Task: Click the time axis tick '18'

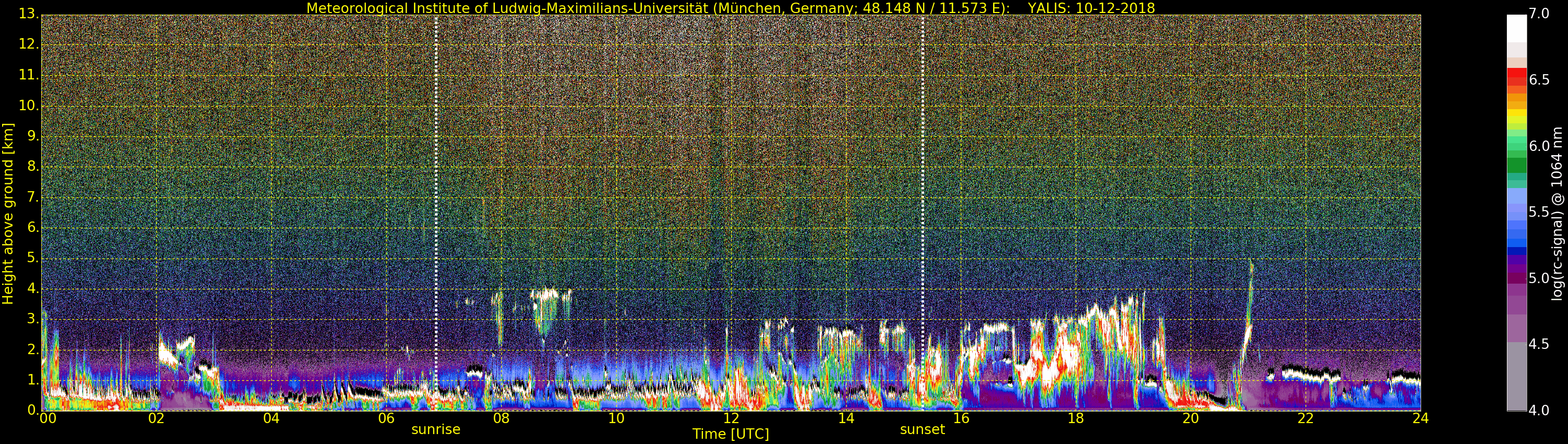Action: [x=1076, y=418]
